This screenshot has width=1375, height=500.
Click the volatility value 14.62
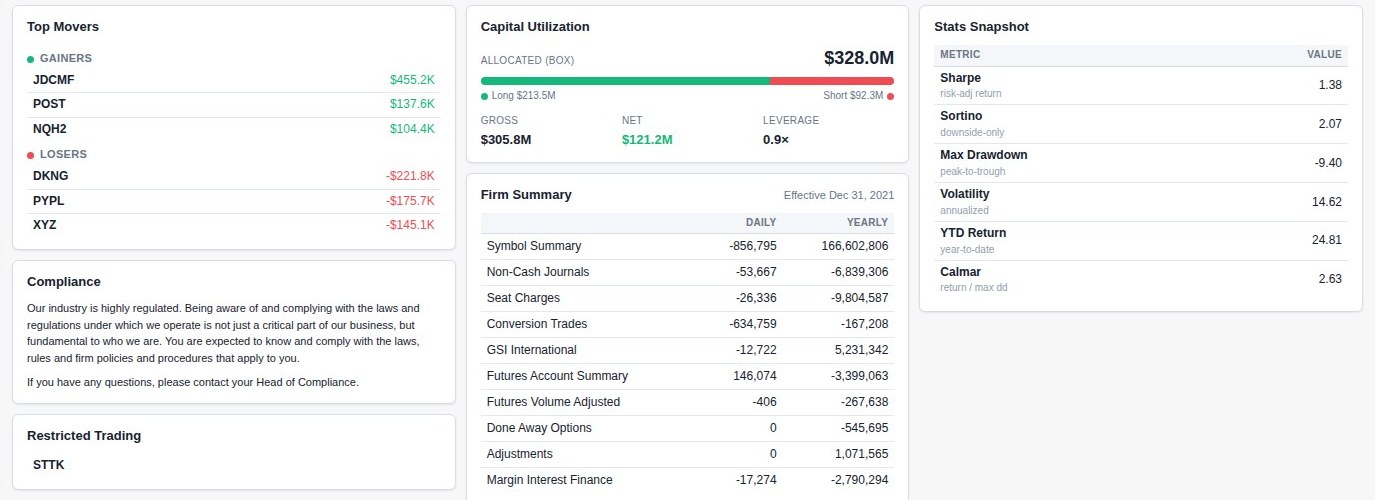tap(1327, 202)
